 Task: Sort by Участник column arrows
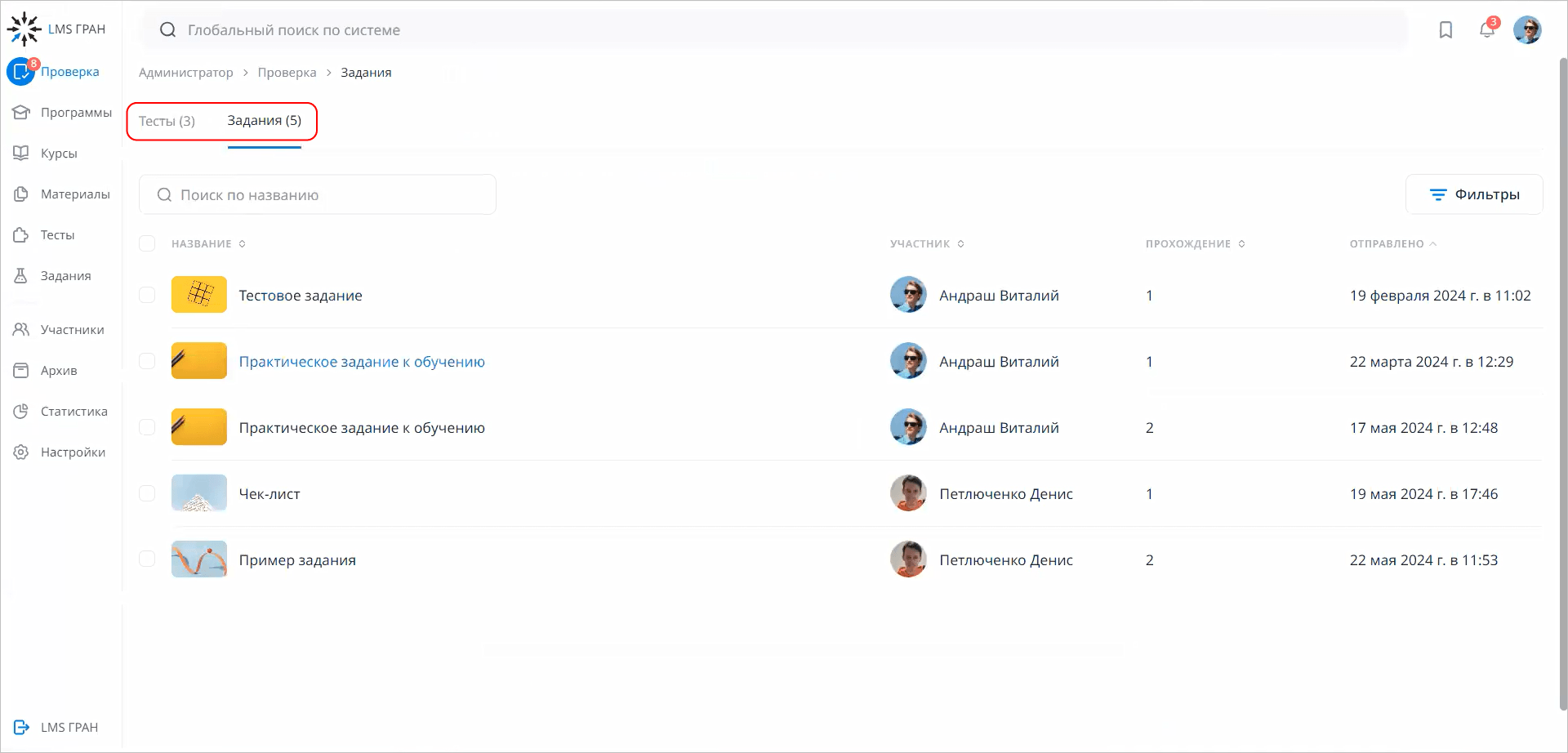click(x=961, y=243)
